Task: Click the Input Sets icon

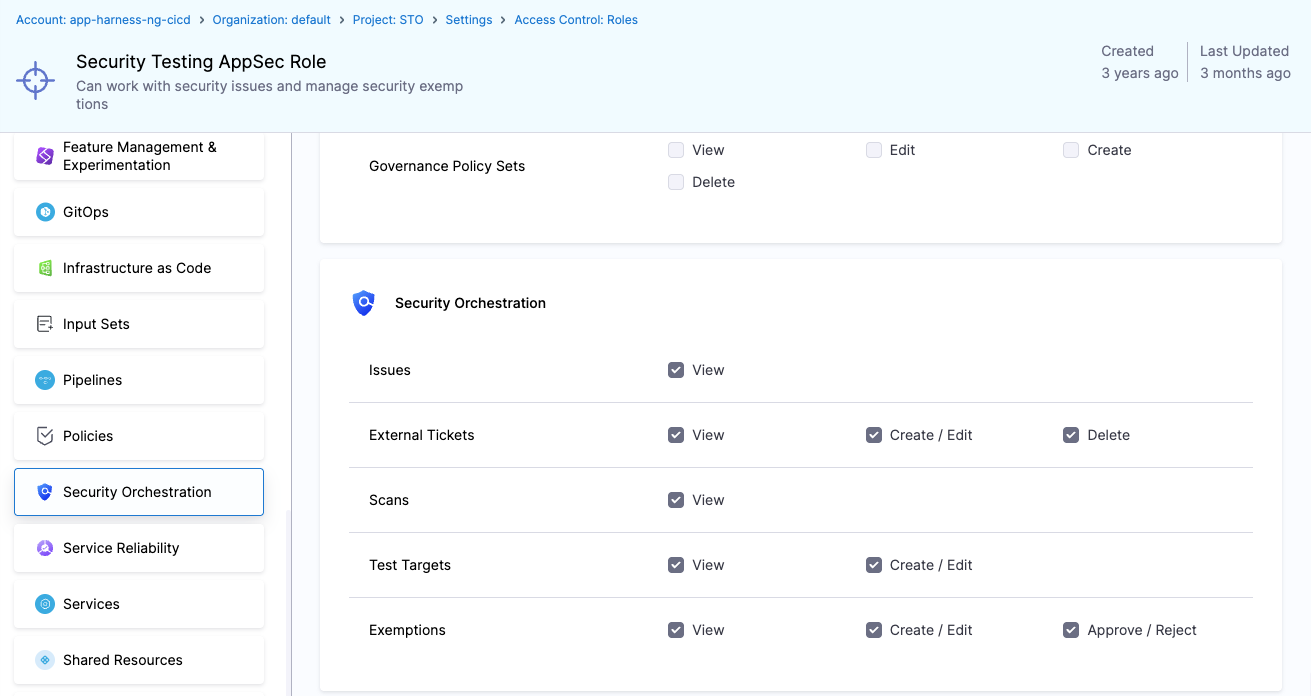Action: 45,324
